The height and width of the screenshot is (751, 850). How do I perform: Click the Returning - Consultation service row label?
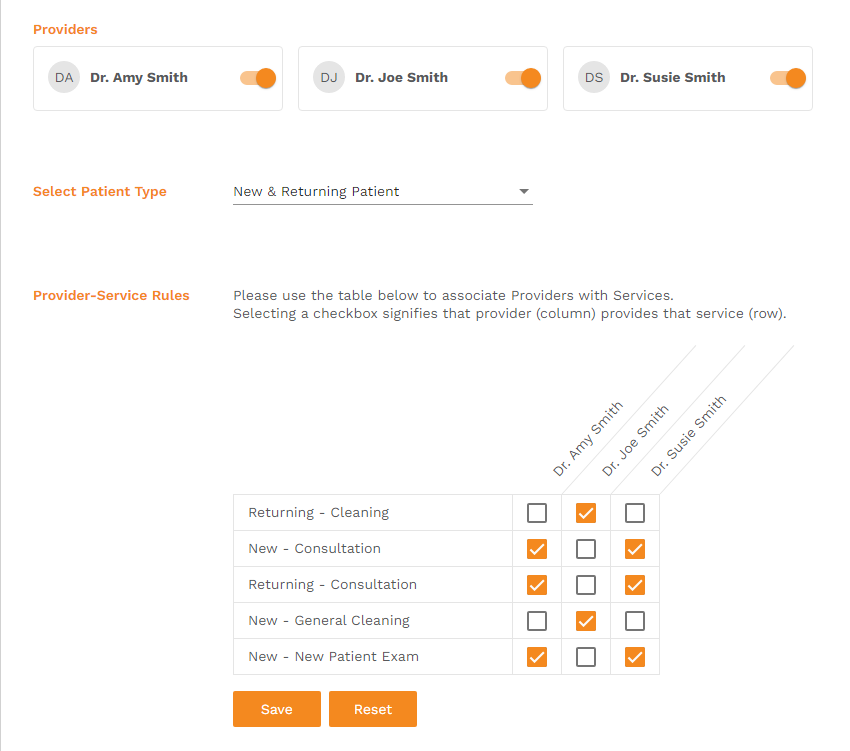coord(332,585)
